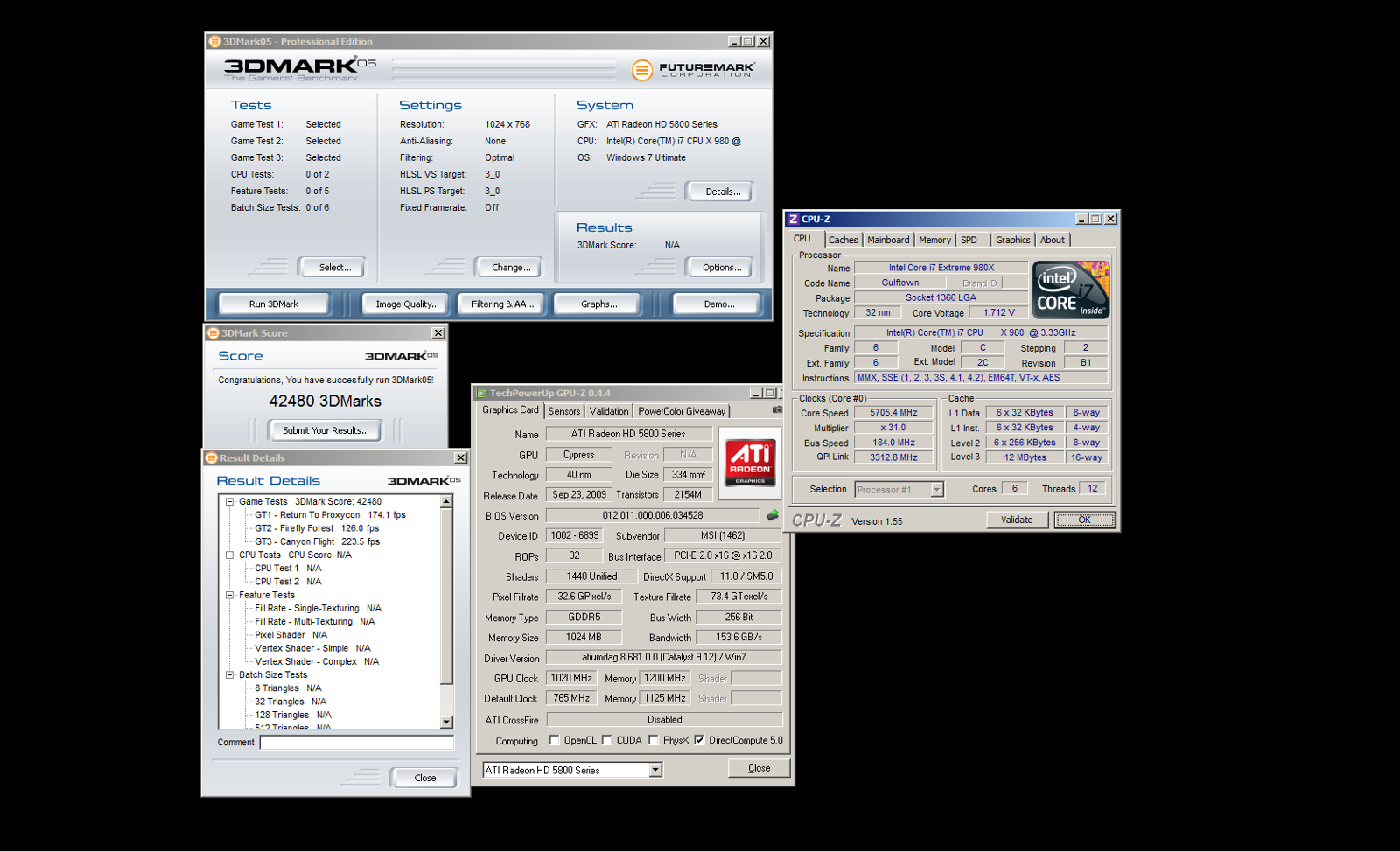Click the Image Quality... button
Viewport: 1400px width, 852px height.
407,304
